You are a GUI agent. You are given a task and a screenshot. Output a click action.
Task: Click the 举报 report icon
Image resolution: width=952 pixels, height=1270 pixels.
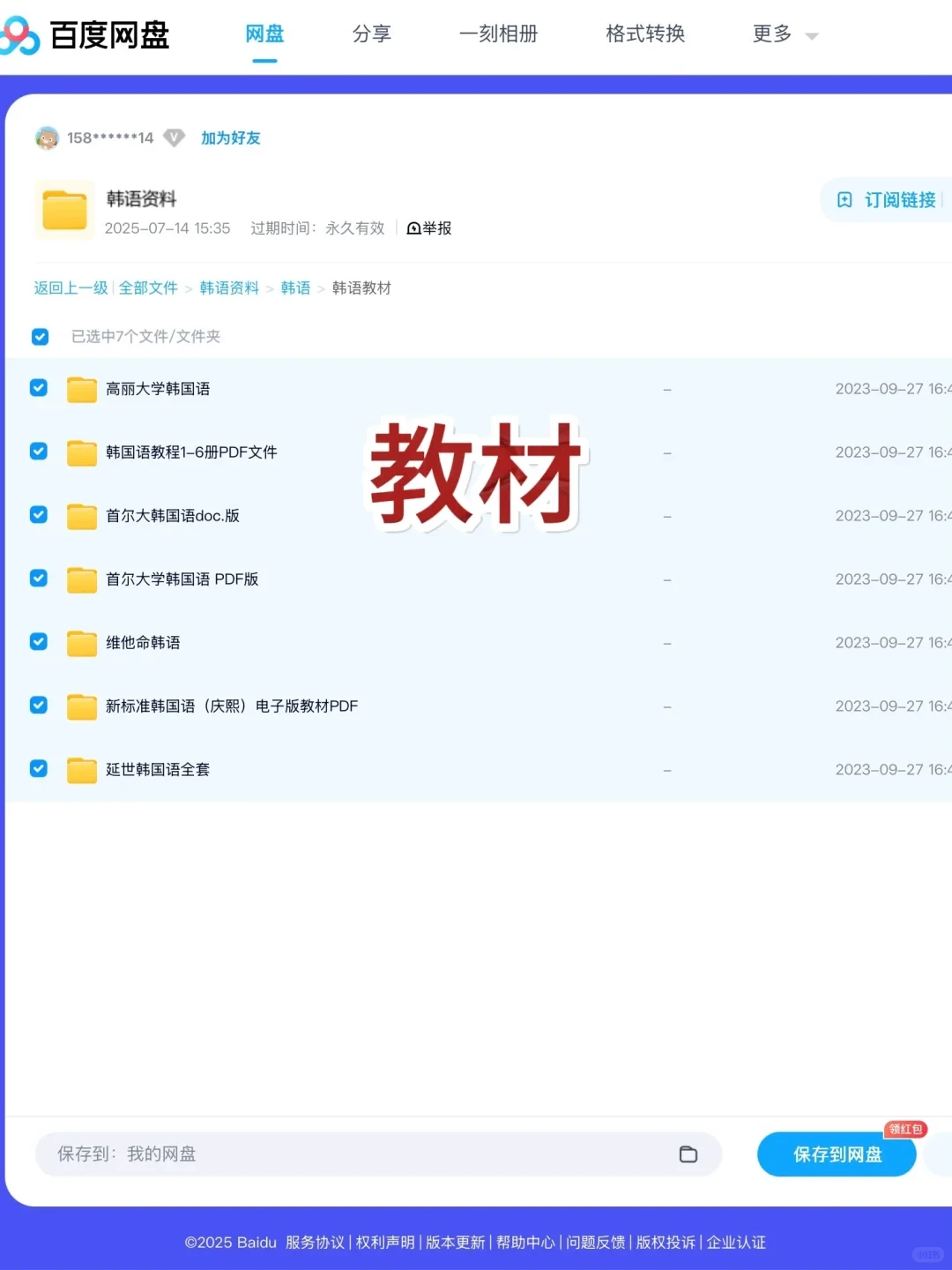413,228
